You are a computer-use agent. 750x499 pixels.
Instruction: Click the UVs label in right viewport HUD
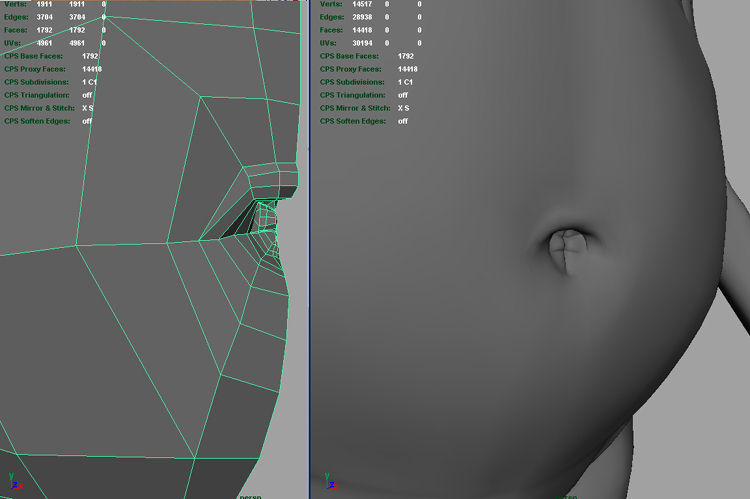pos(330,43)
